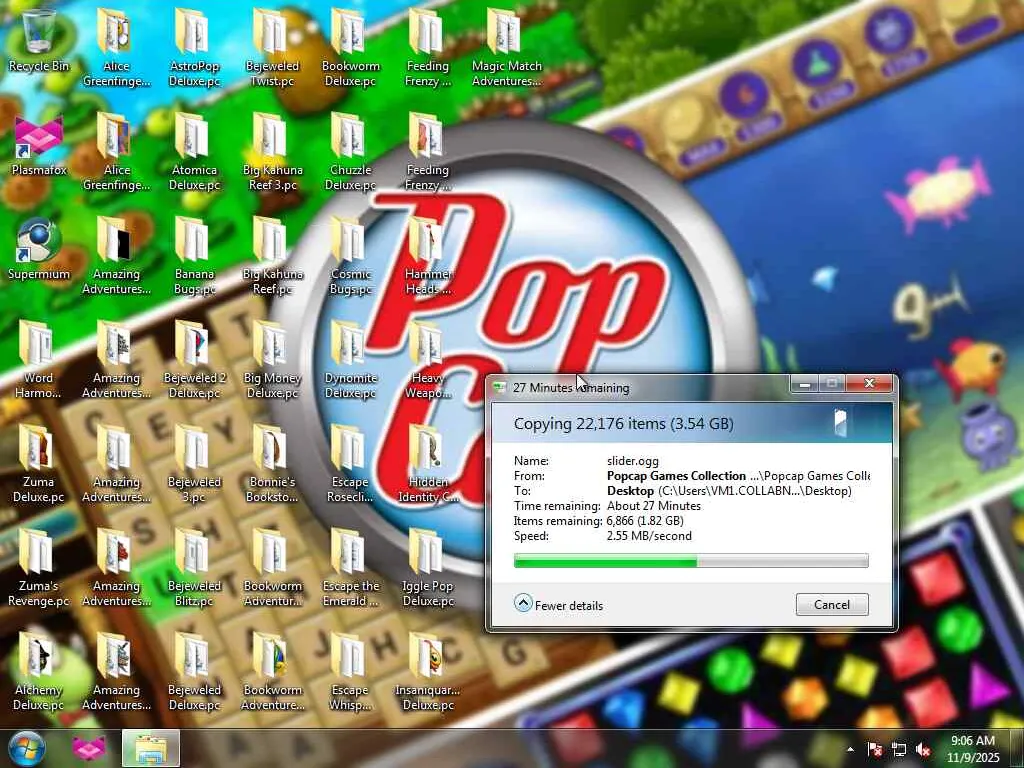Click the 2.55 MB/second speed value
Viewport: 1024px width, 768px height.
[649, 536]
